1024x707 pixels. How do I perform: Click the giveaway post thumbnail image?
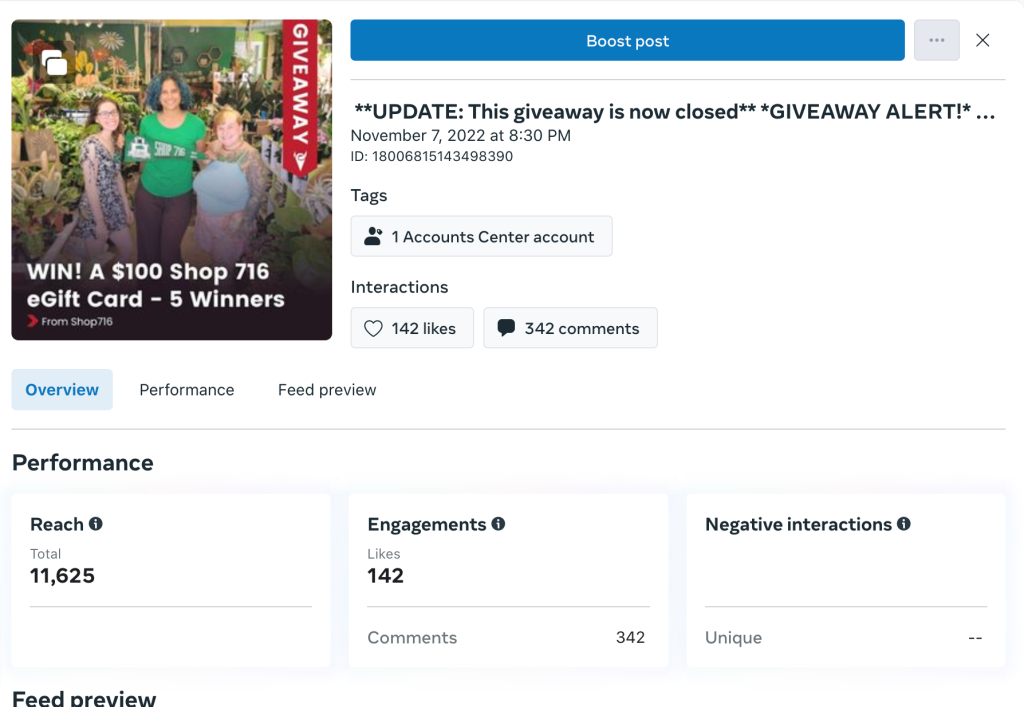(x=171, y=180)
